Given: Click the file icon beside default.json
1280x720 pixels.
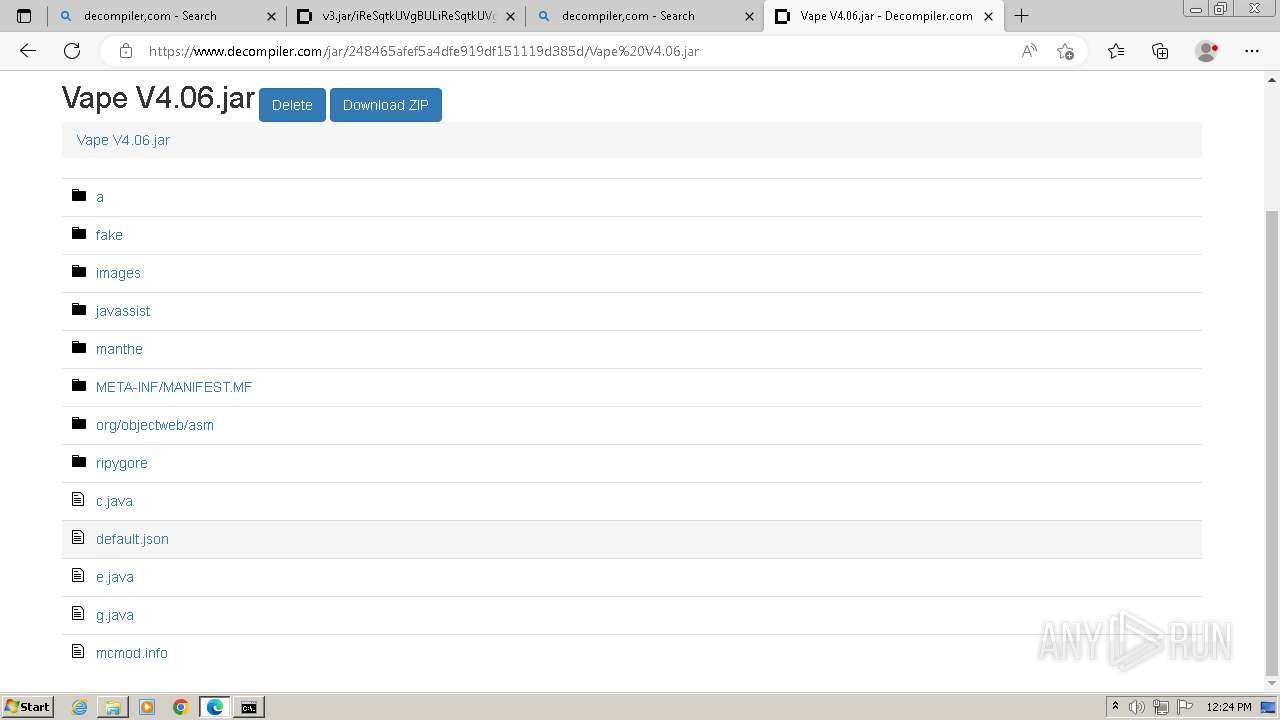Looking at the screenshot, I should pos(79,537).
